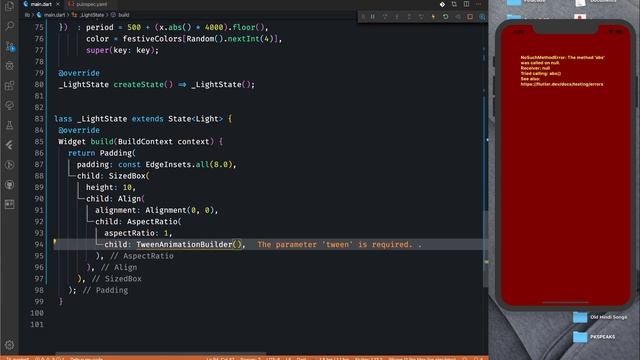Click TweenAnimationBuilder on line 94
The height and width of the screenshot is (360, 640).
[x=184, y=244]
